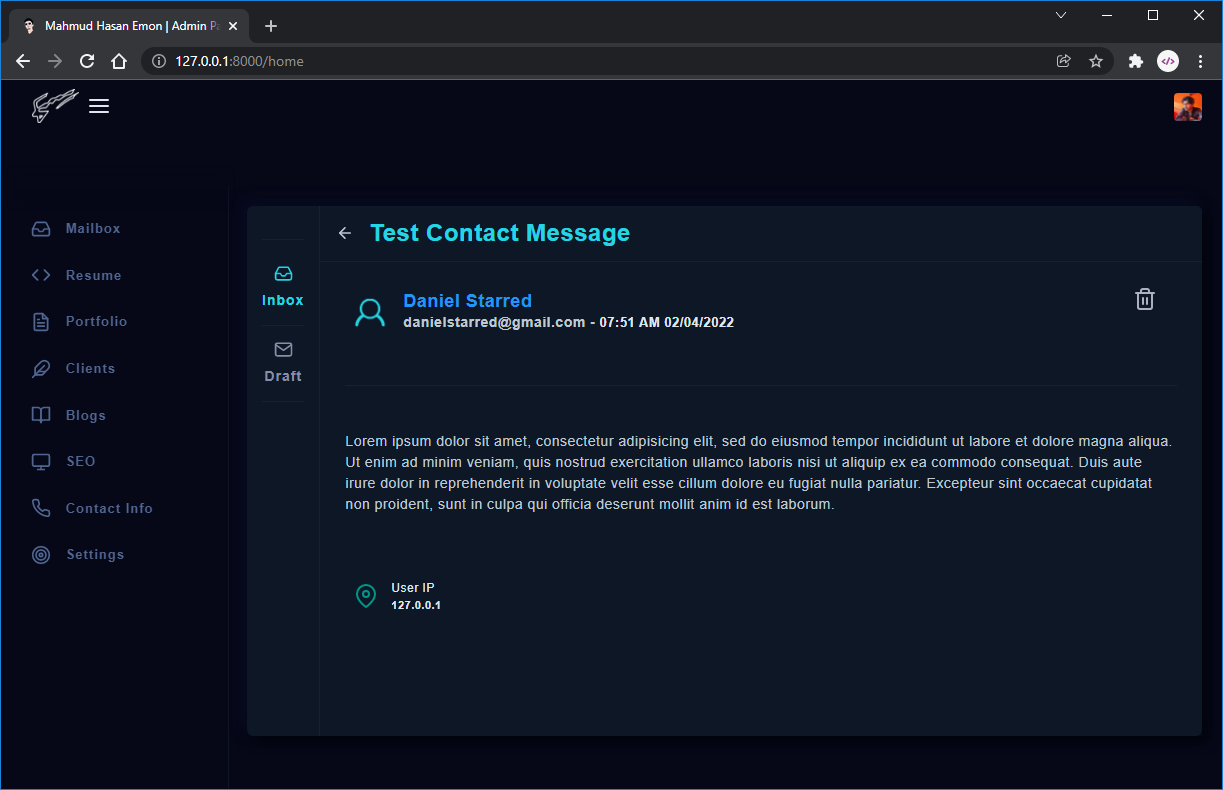Click the sender name Daniel Starred
This screenshot has height=790, width=1223.
point(467,301)
